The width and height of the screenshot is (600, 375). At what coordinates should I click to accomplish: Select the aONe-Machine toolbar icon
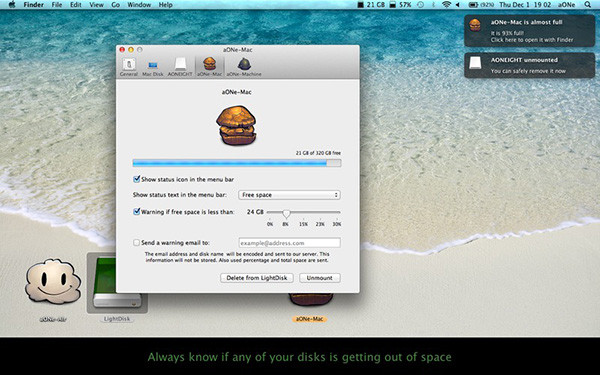pos(244,67)
